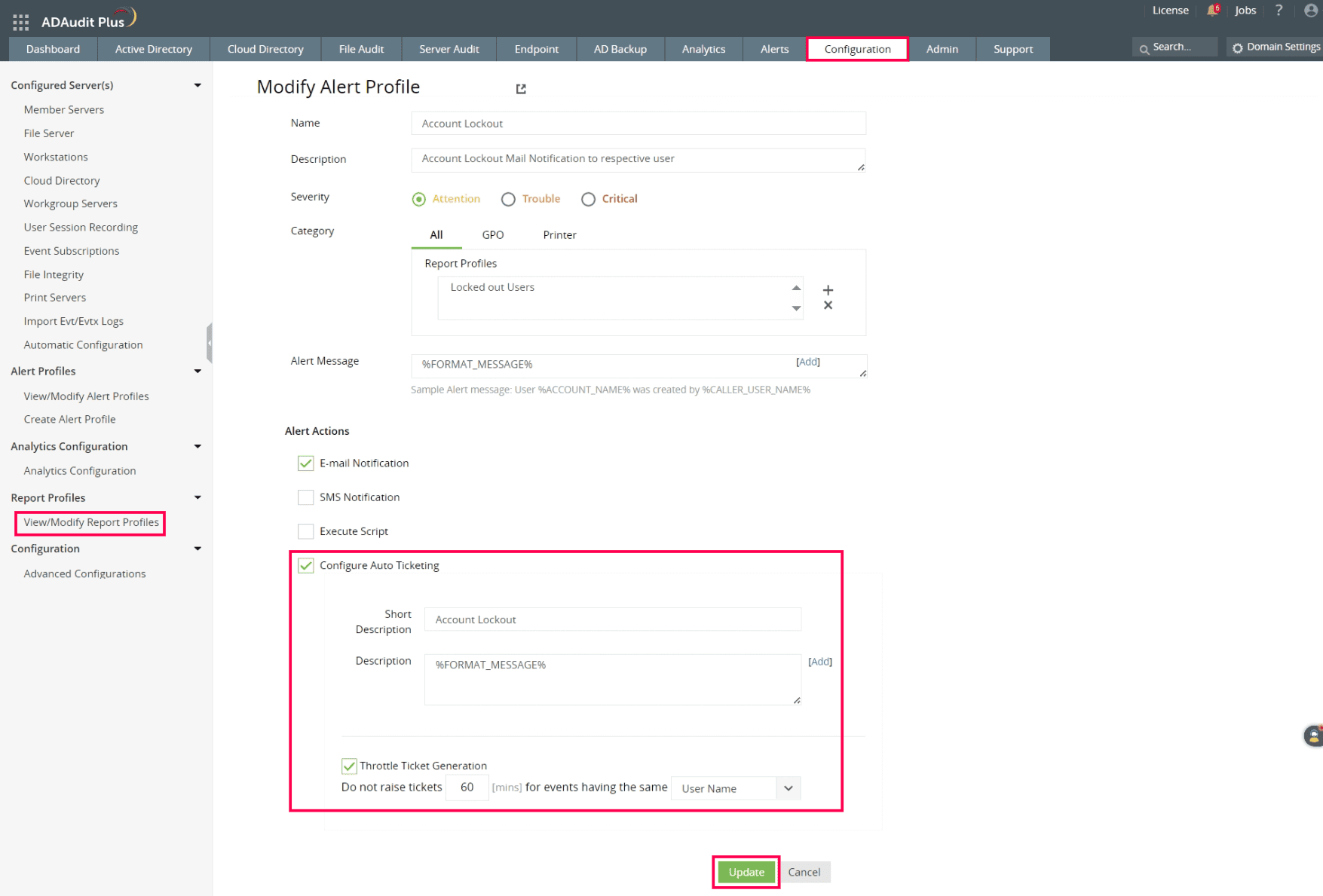Image resolution: width=1323 pixels, height=896 pixels.
Task: Select the GPO category tab
Action: point(493,235)
